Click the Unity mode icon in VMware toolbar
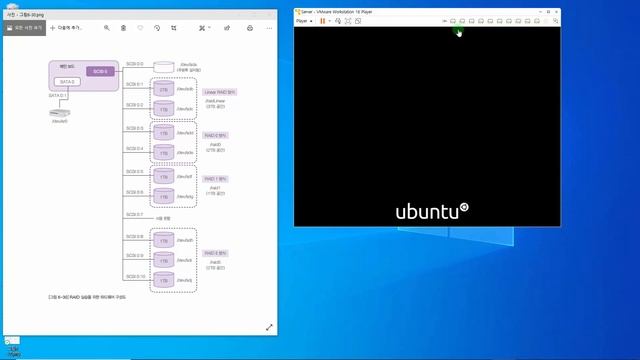Image resolution: width=640 pixels, height=360 pixels. 358,21
